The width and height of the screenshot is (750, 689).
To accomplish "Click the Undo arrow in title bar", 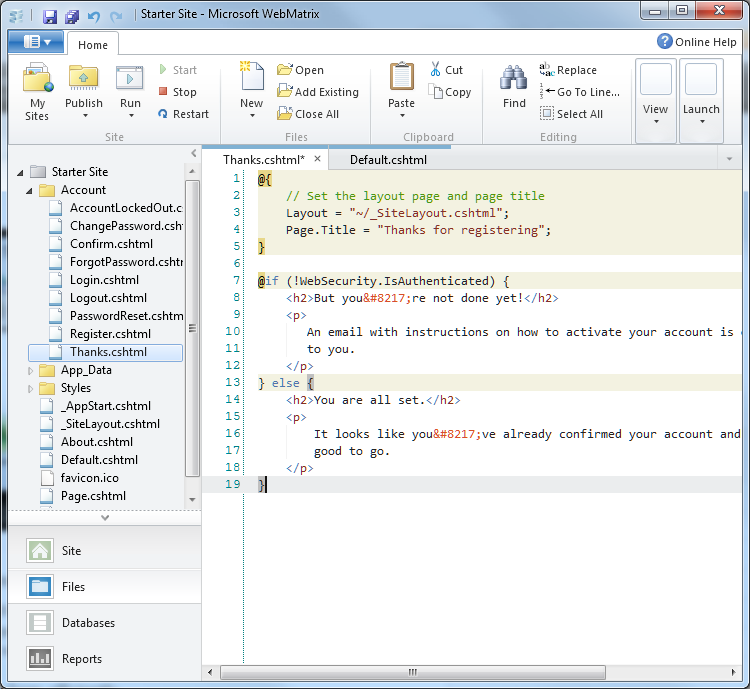I will coord(94,17).
